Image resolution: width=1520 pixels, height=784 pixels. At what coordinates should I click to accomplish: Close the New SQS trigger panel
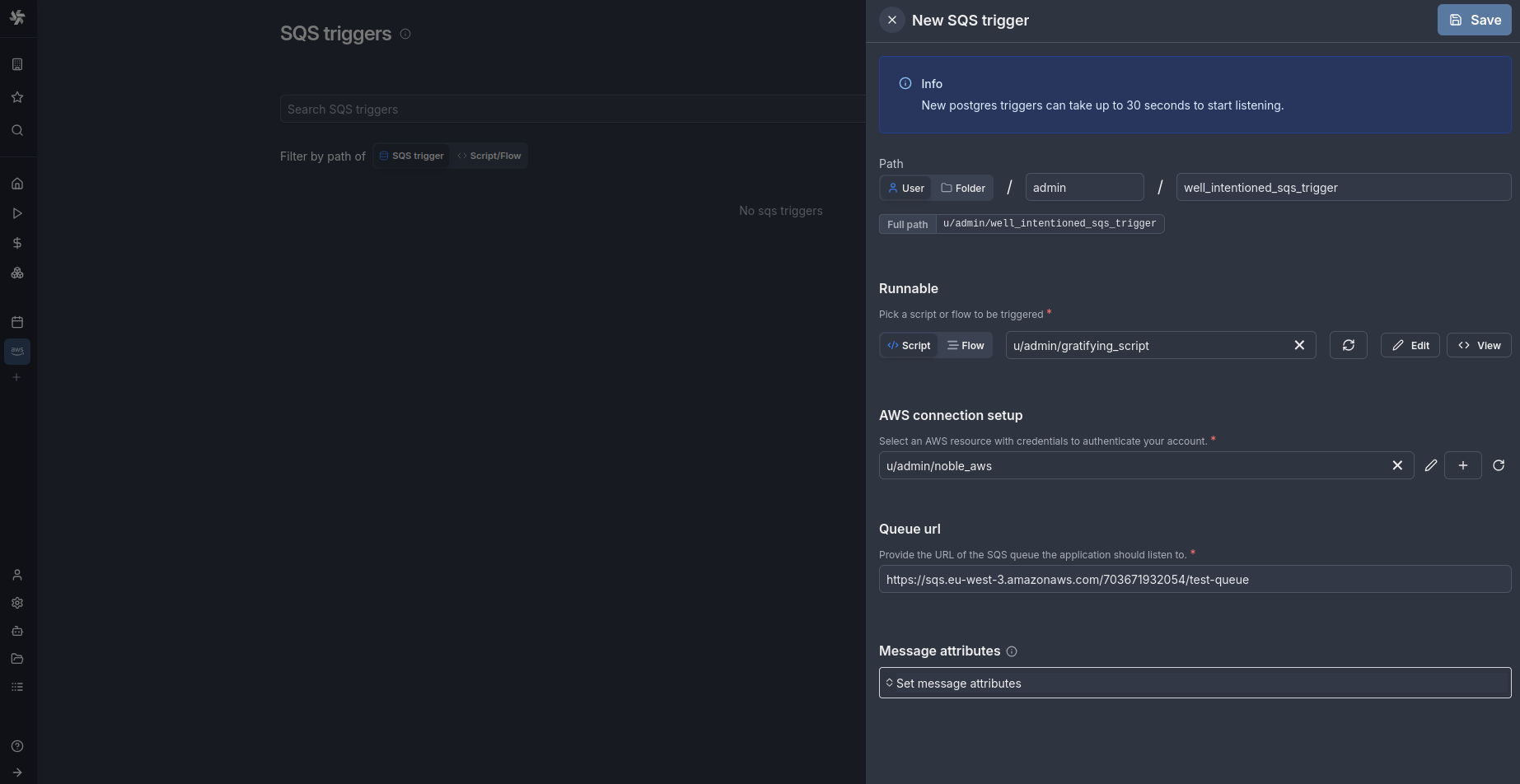(x=892, y=20)
